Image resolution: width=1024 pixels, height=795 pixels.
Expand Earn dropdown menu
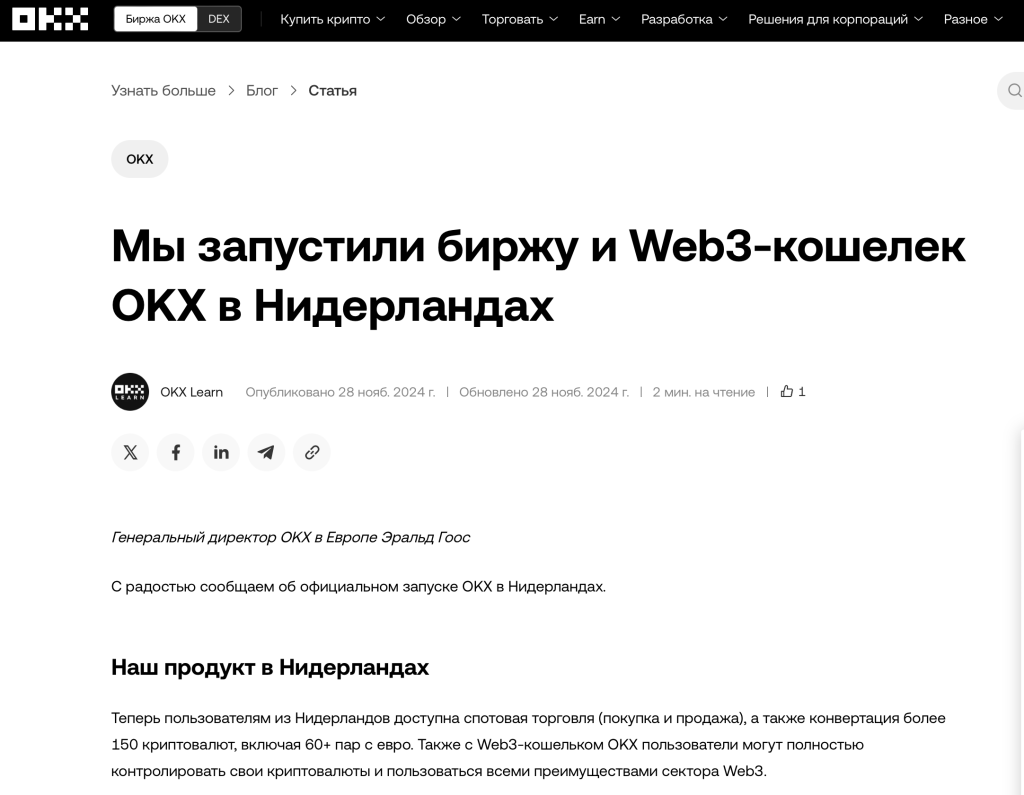click(x=599, y=20)
